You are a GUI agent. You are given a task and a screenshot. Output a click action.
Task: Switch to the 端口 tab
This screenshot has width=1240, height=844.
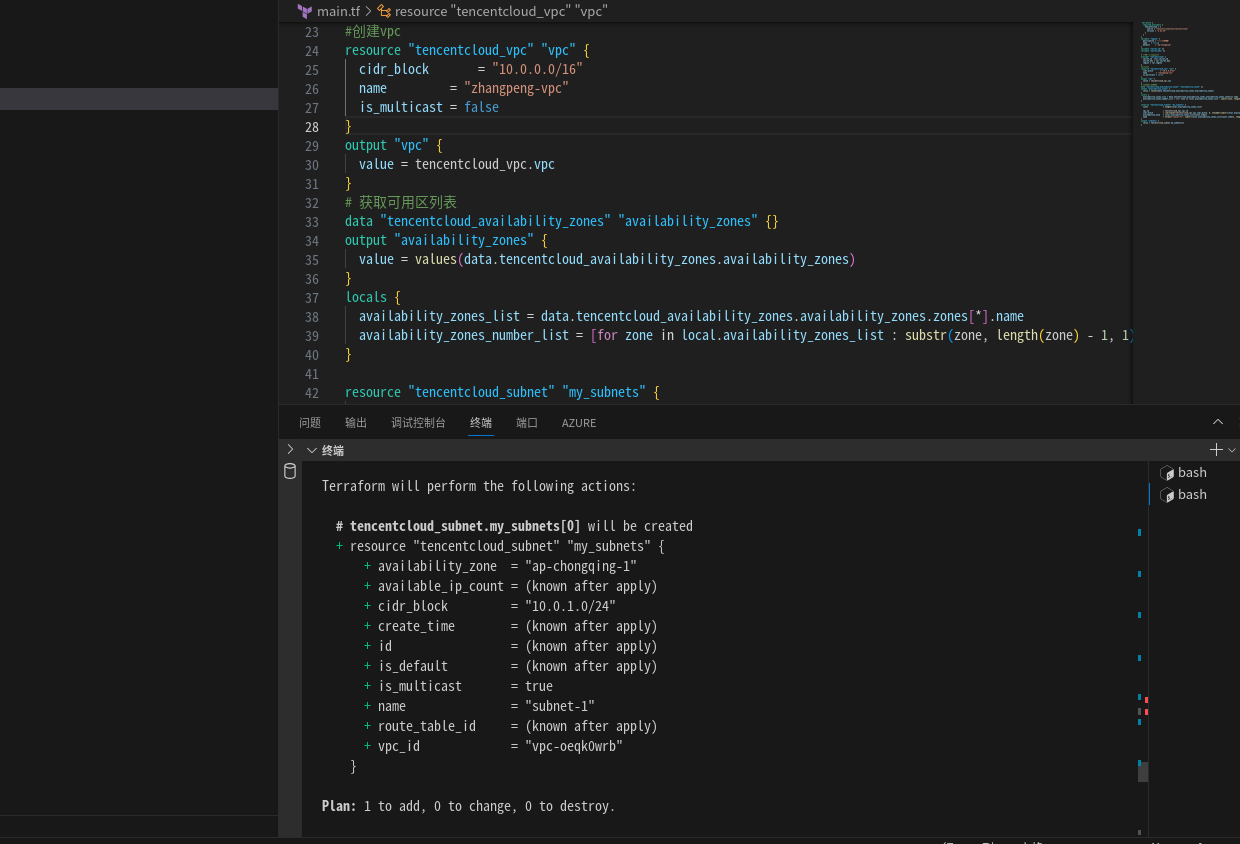527,423
